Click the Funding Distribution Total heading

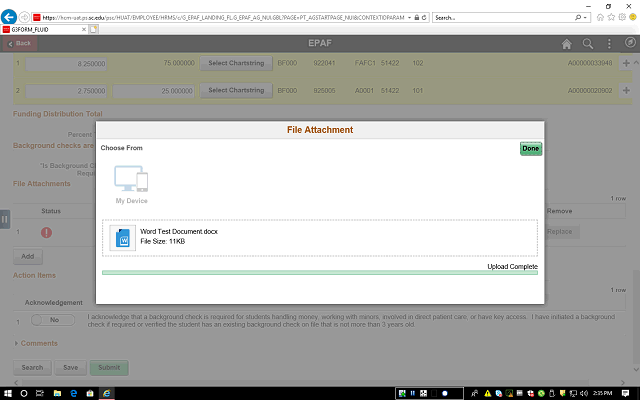[x=58, y=114]
